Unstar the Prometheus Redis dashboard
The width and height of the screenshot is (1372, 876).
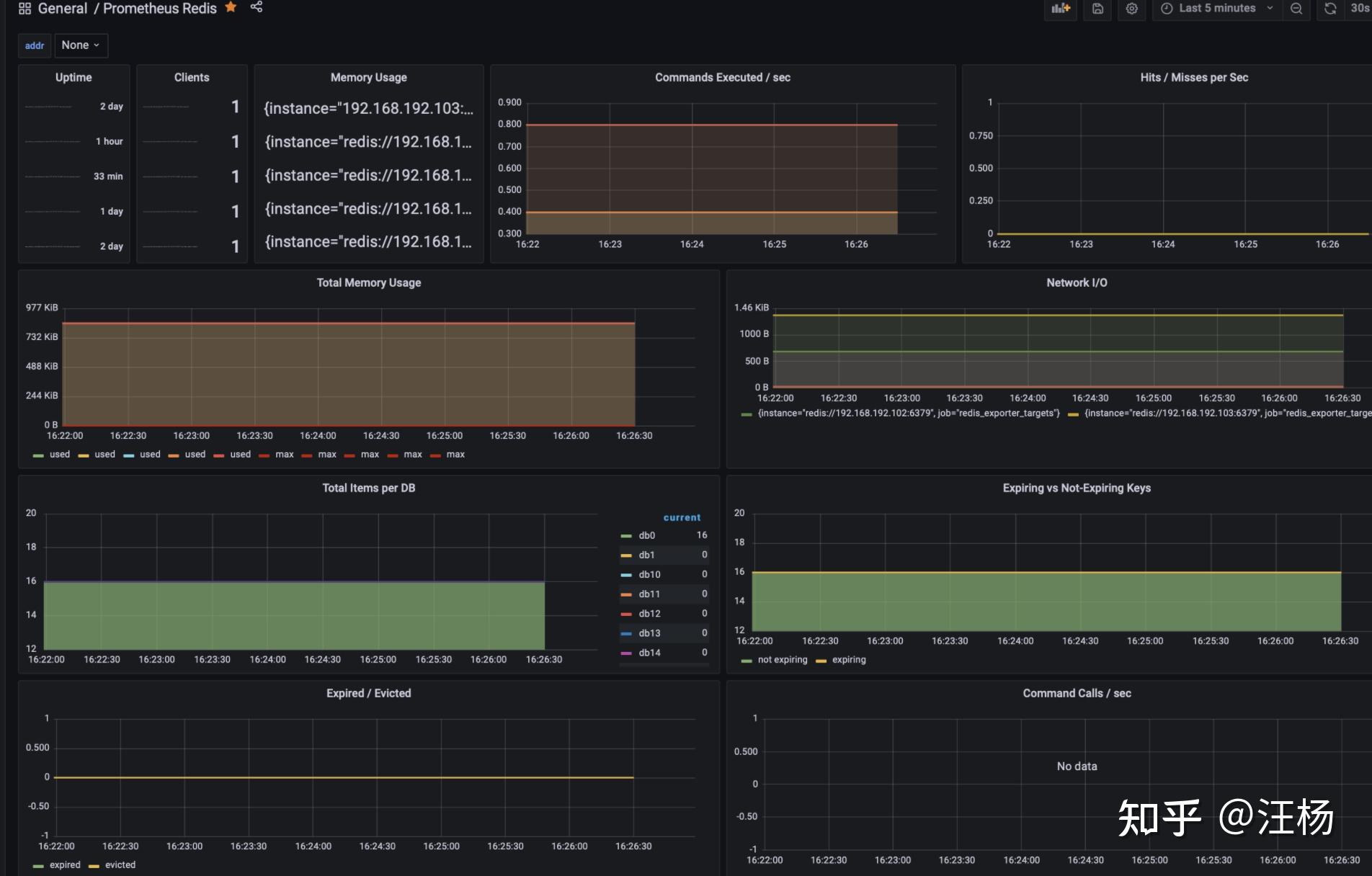[231, 7]
